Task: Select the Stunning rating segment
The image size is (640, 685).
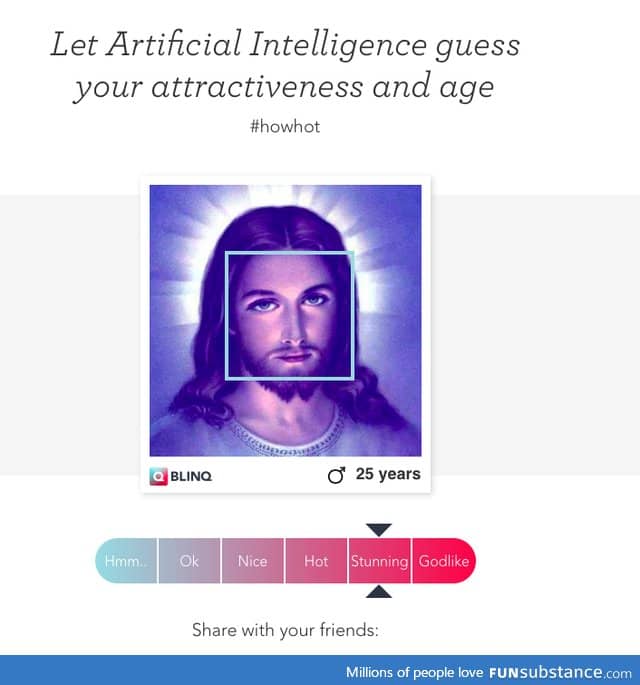Action: point(379,561)
